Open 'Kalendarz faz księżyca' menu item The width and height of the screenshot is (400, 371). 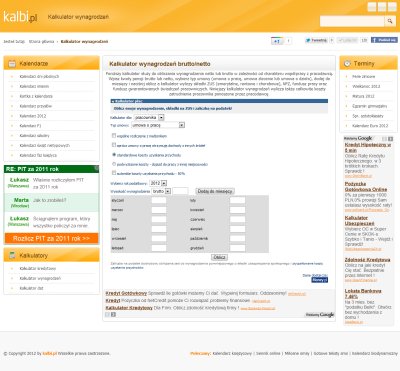pos(38,155)
